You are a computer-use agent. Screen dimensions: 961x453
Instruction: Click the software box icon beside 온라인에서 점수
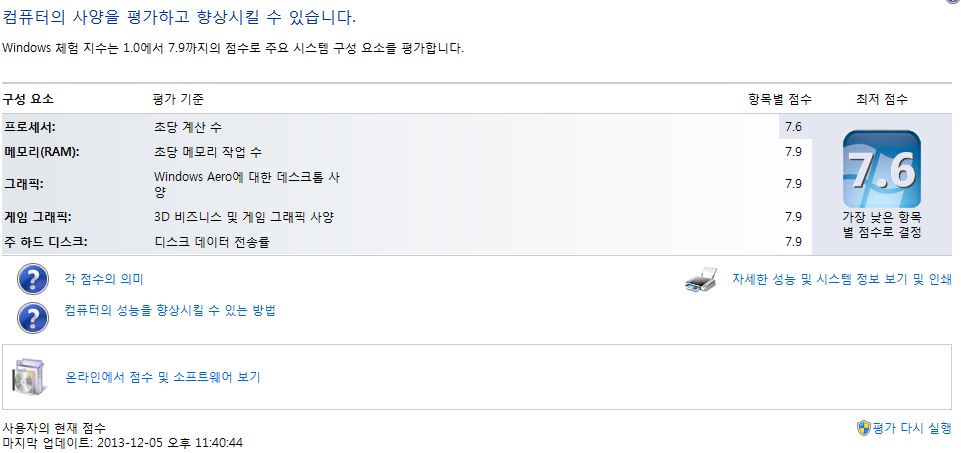(x=28, y=376)
